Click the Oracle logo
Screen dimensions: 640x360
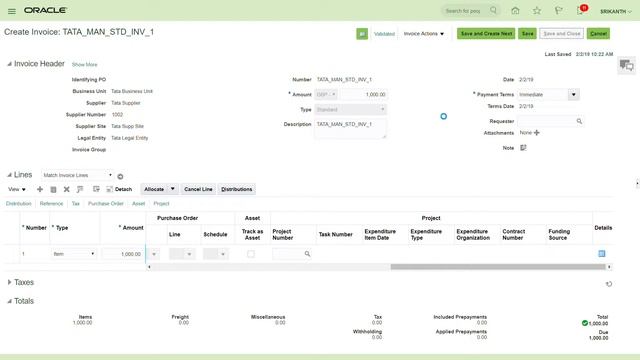point(45,10)
